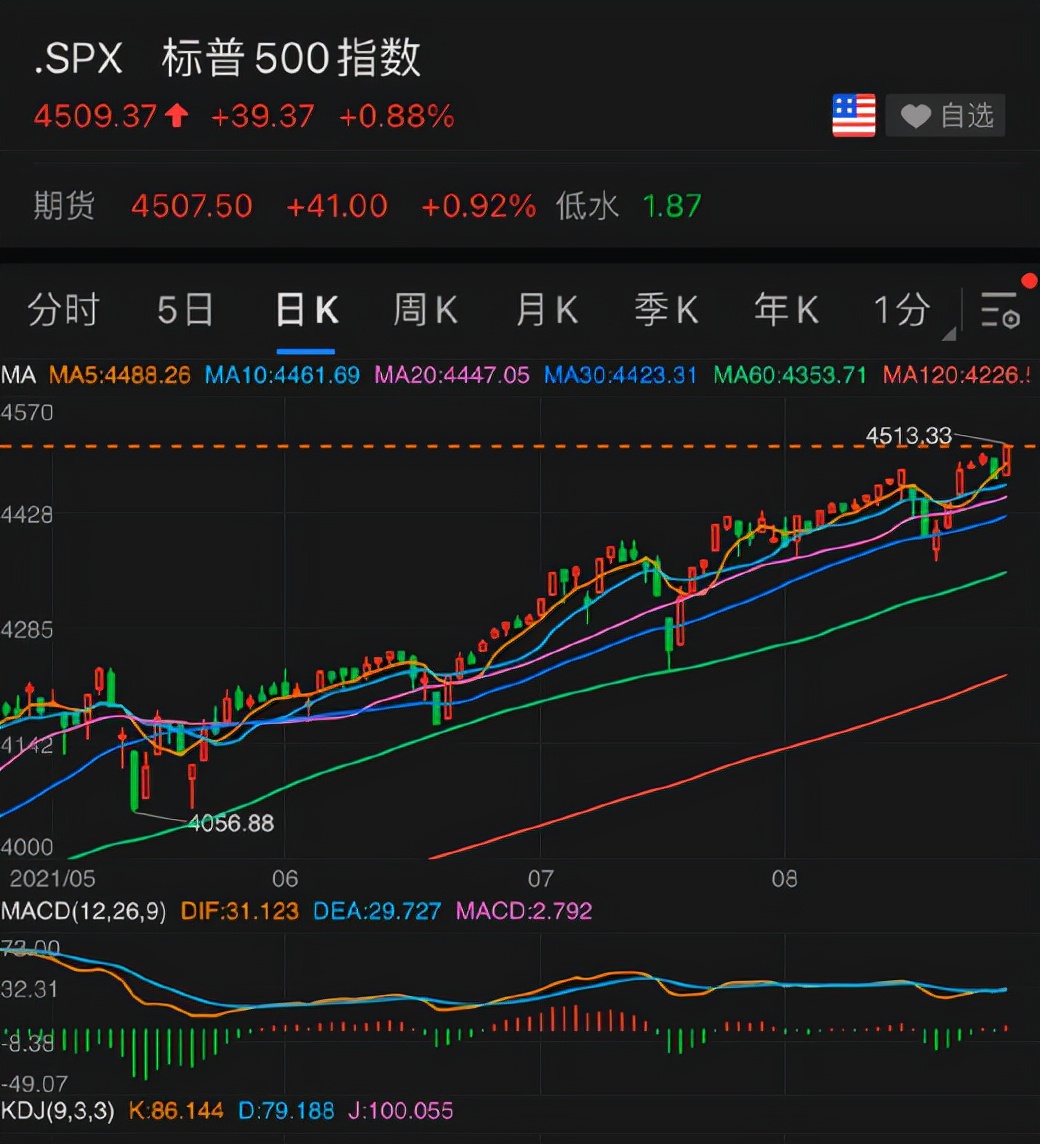The image size is (1040, 1144).
Task: Click the MA60:4353.71 indicator value
Action: (x=790, y=375)
